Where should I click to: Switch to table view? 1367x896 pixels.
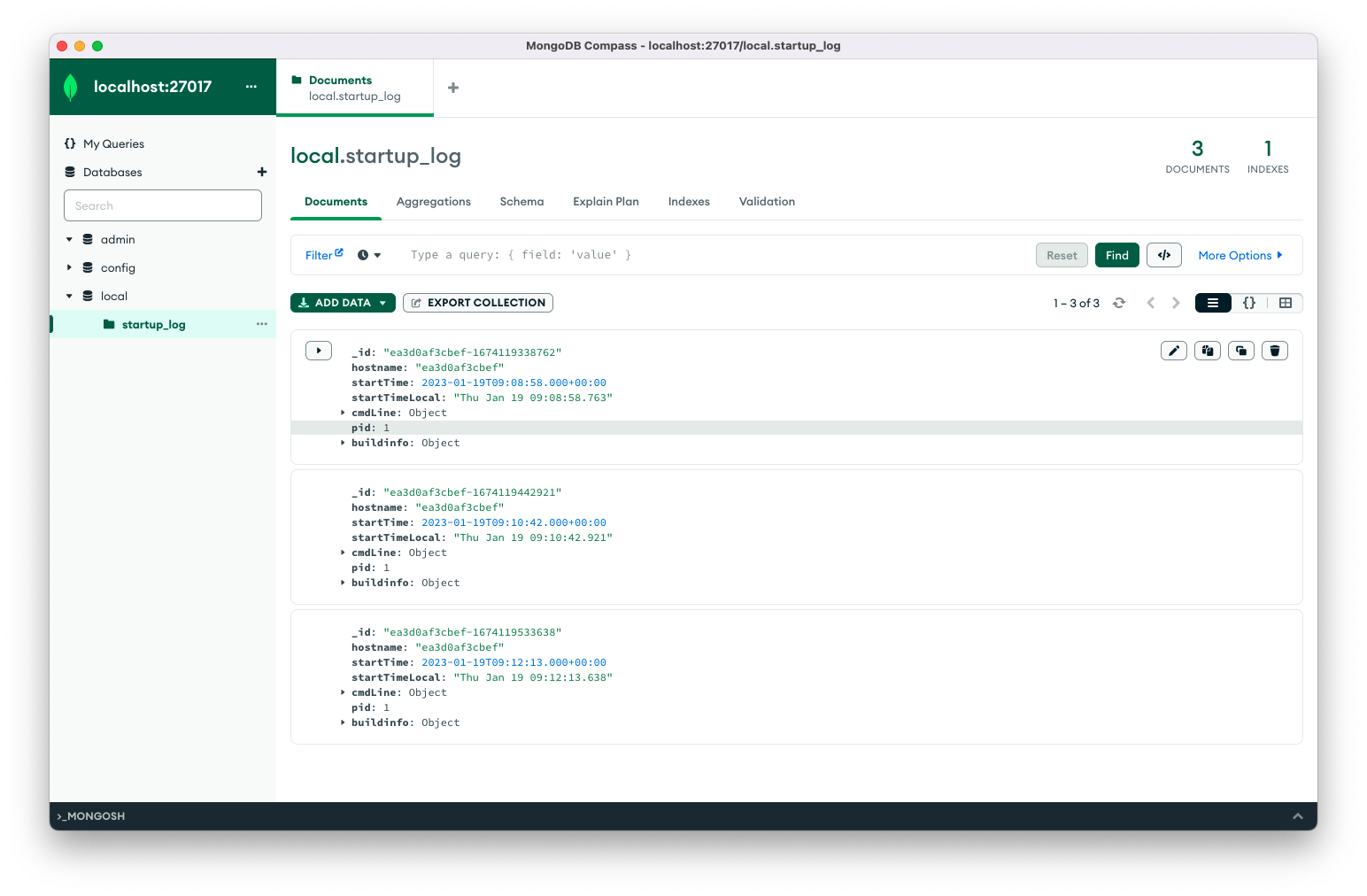(1286, 303)
